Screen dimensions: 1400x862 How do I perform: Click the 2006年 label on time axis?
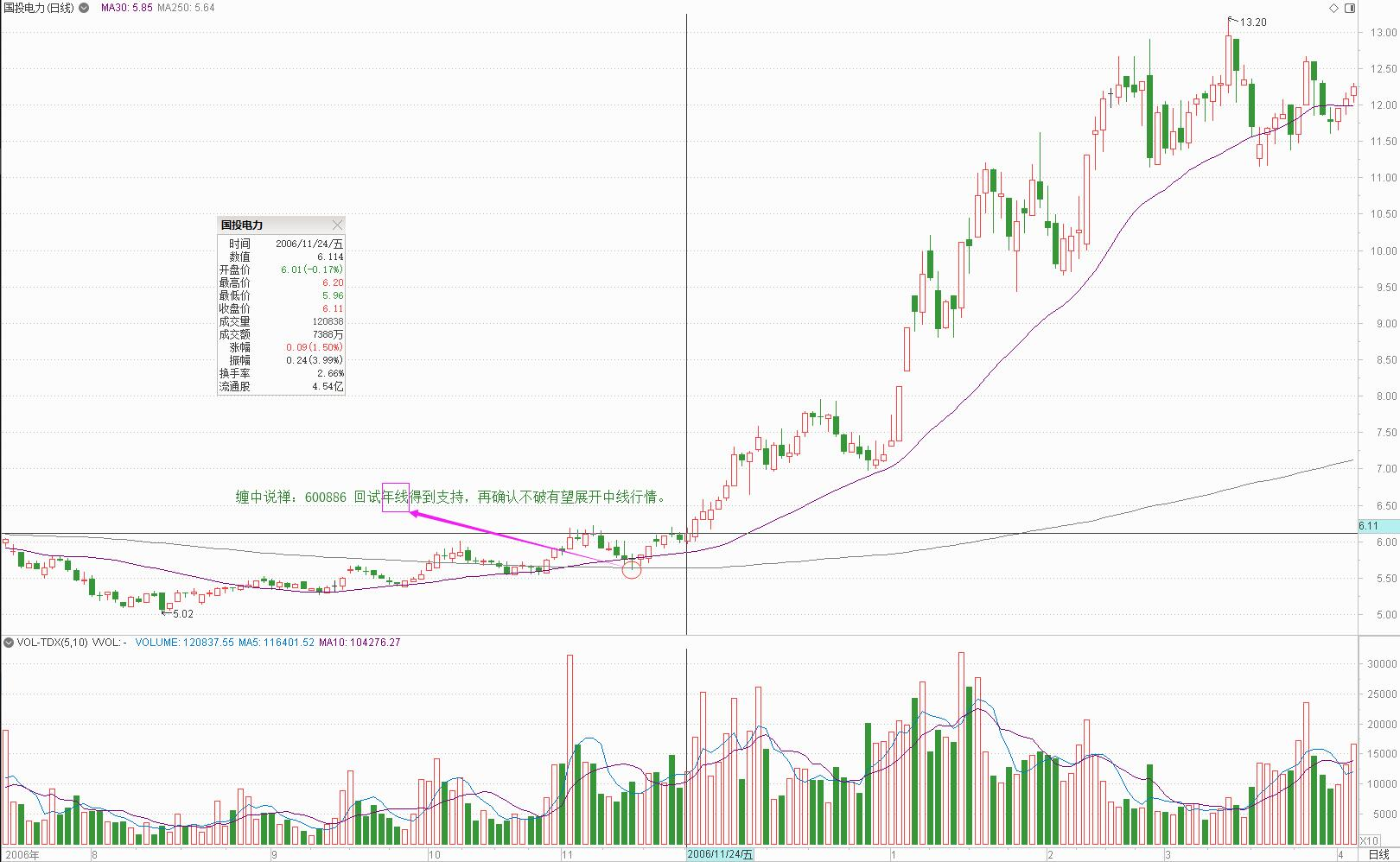click(22, 855)
